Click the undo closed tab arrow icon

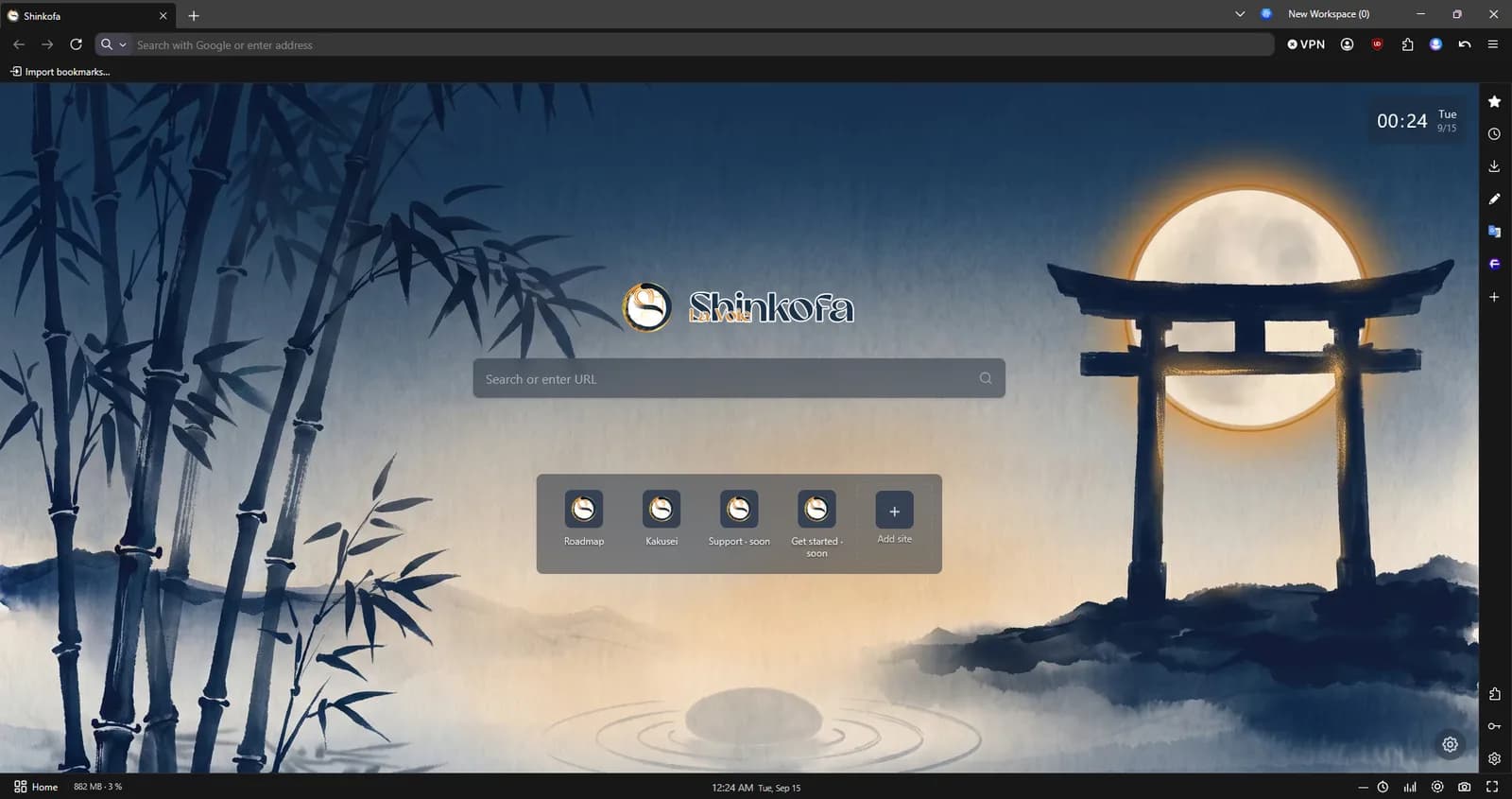(x=1465, y=44)
